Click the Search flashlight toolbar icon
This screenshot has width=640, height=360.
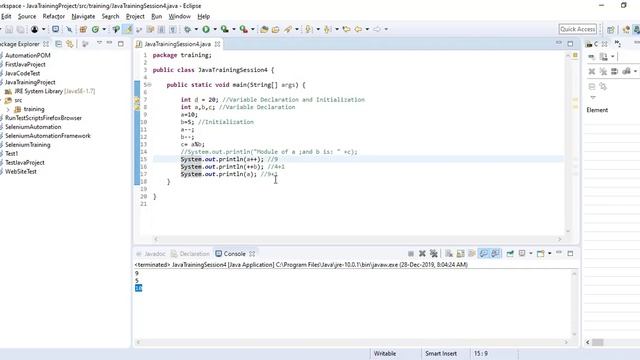[288, 29]
